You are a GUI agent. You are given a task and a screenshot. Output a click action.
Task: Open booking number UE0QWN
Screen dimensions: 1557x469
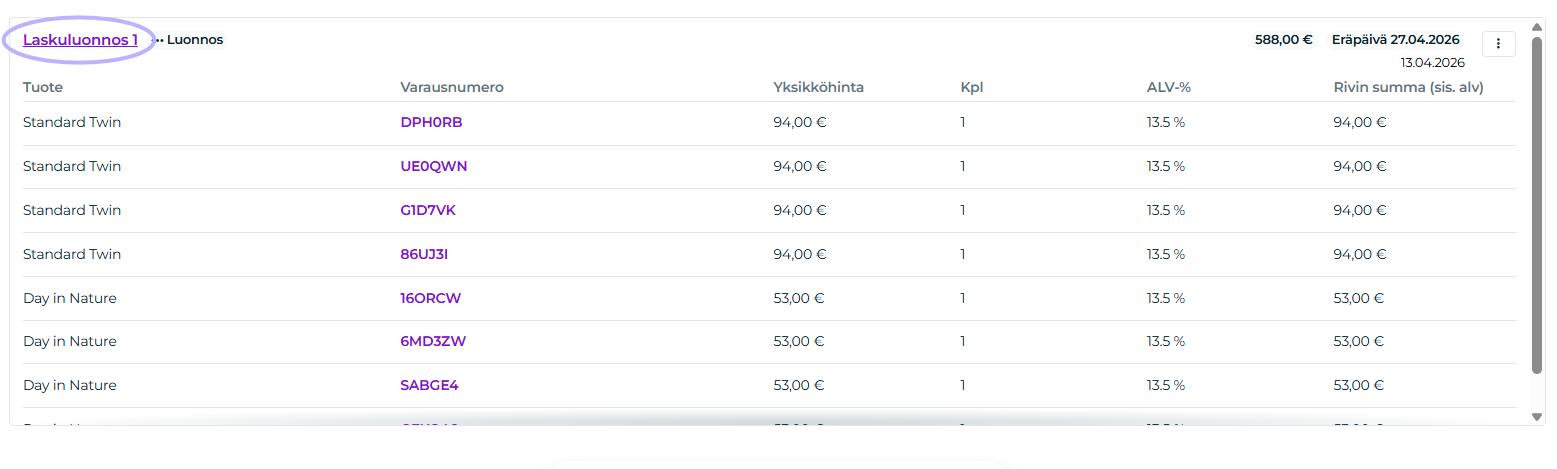point(433,166)
